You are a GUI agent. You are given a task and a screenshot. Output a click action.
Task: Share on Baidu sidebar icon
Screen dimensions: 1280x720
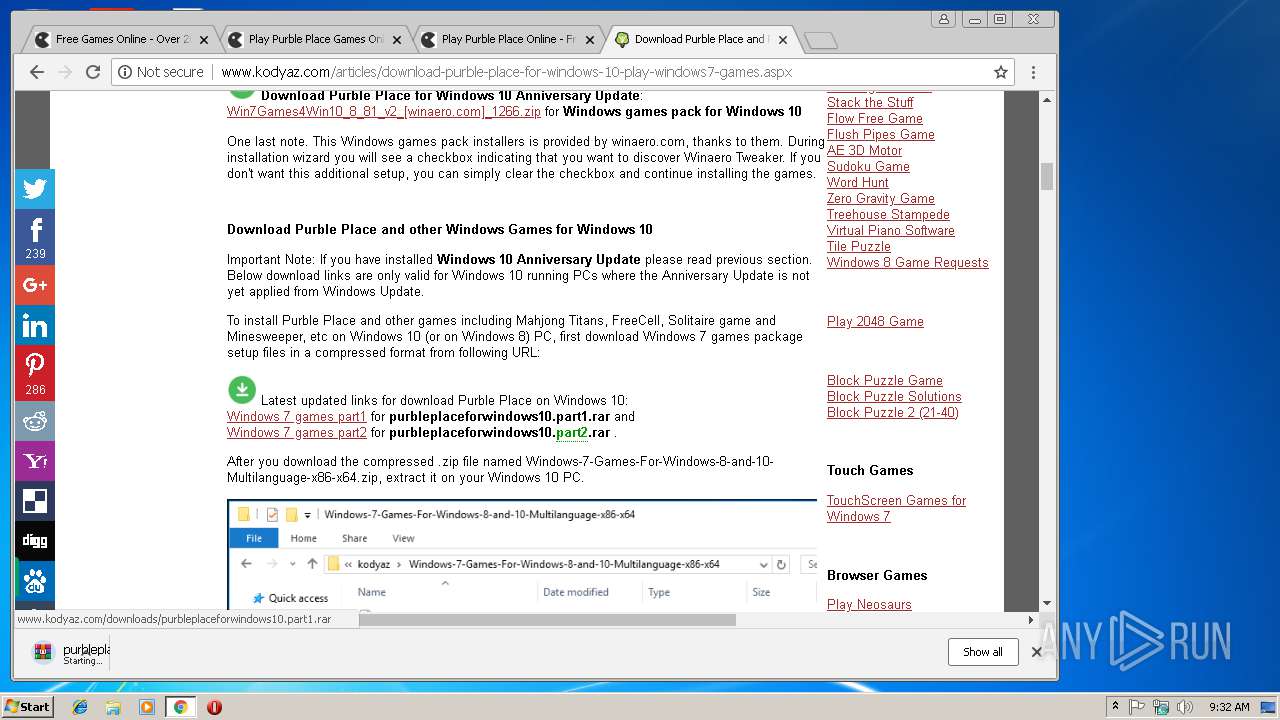[35, 581]
